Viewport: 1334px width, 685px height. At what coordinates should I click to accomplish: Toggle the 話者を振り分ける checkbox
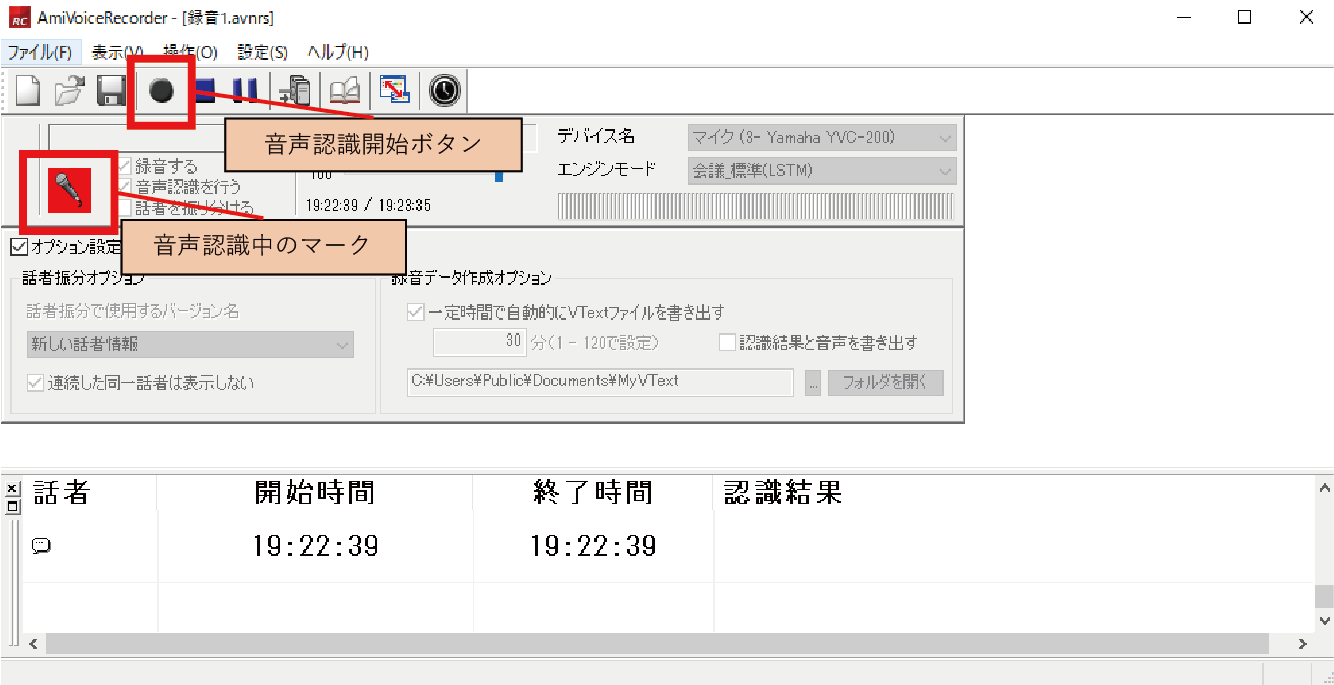125,207
